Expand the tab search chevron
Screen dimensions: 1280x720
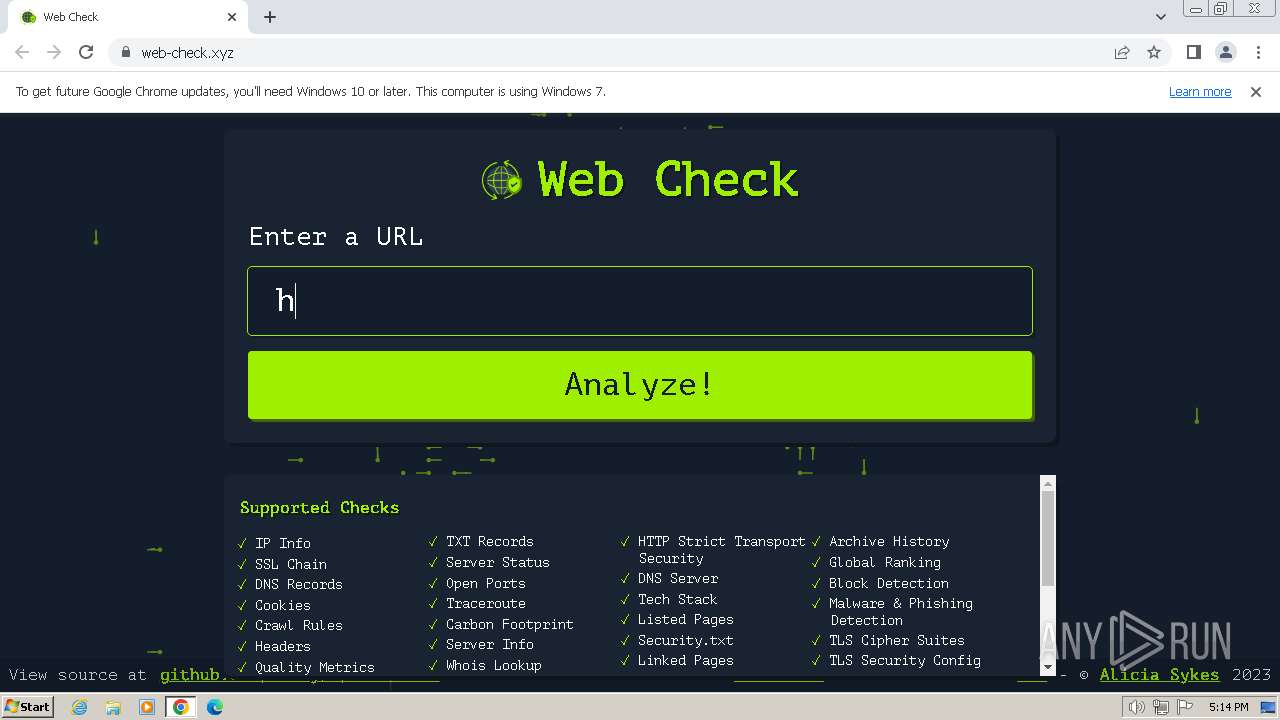pyautogui.click(x=1161, y=17)
